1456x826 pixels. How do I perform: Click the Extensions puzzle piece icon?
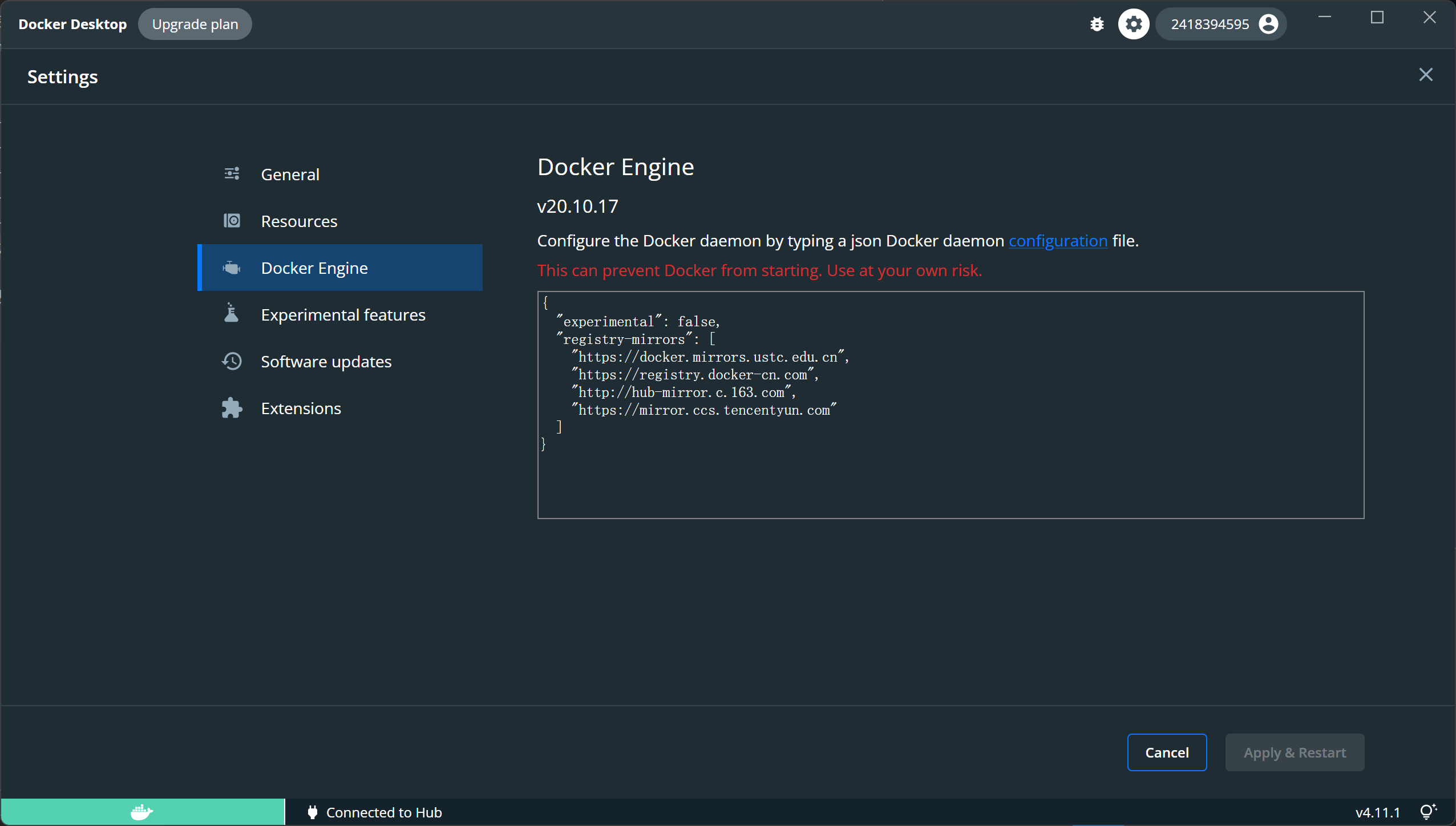pyautogui.click(x=232, y=408)
